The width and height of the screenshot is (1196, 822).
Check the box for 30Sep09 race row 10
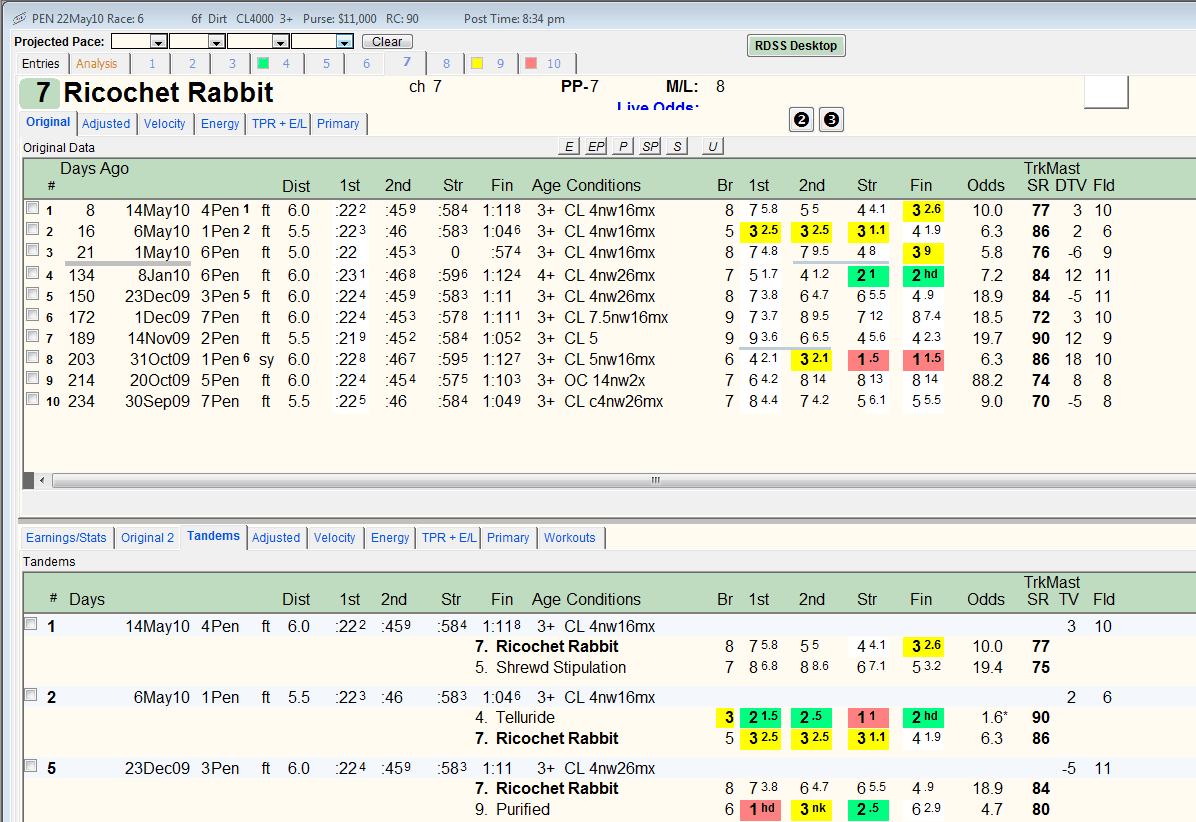pyautogui.click(x=33, y=399)
